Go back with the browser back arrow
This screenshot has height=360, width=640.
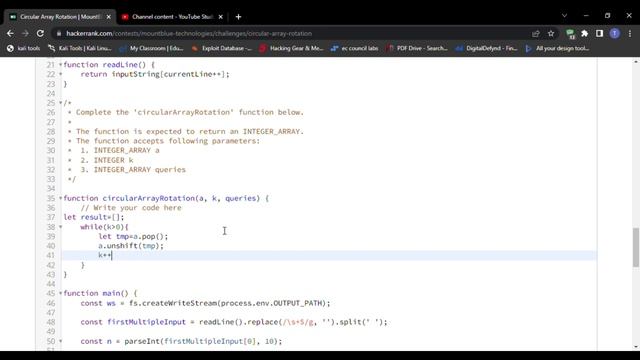pyautogui.click(x=10, y=33)
